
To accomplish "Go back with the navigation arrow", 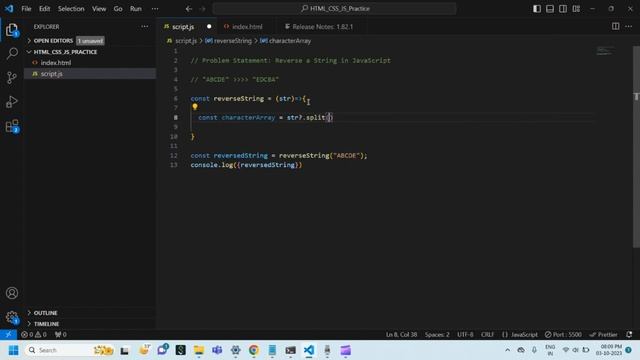I will point(189,9).
